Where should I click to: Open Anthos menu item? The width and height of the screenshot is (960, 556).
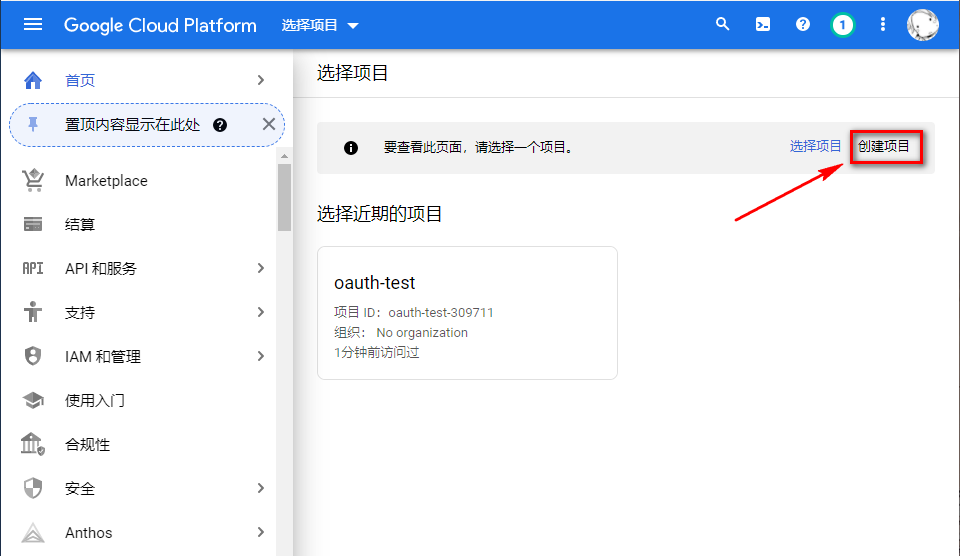coord(89,533)
